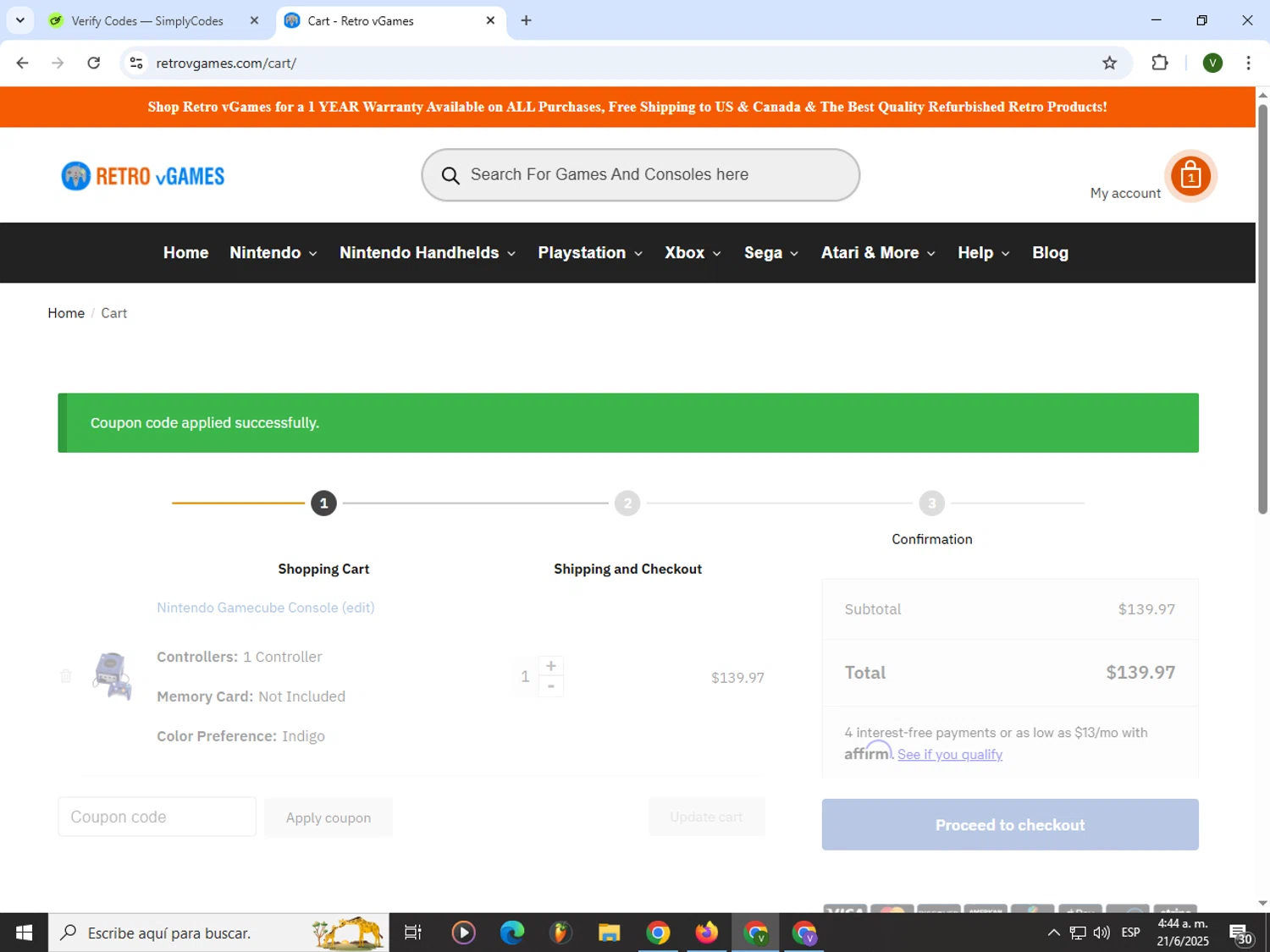Viewport: 1270px width, 952px height.
Task: Click ESP language indicator
Action: pyautogui.click(x=1130, y=933)
